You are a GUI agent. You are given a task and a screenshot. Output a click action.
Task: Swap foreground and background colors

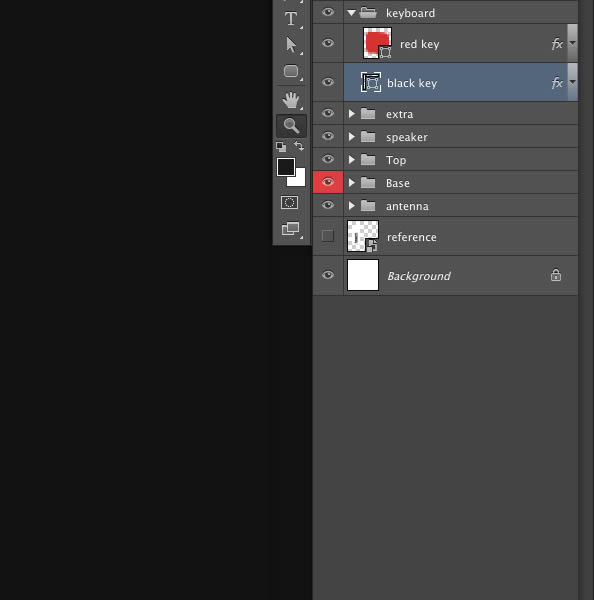[x=299, y=146]
